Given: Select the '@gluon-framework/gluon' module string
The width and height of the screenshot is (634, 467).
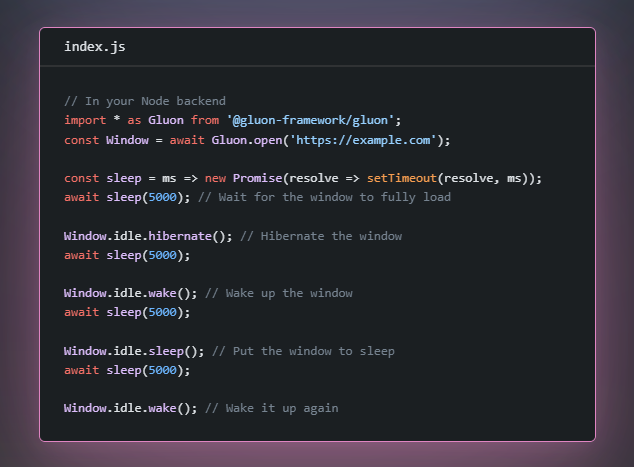Looking at the screenshot, I should (313, 120).
